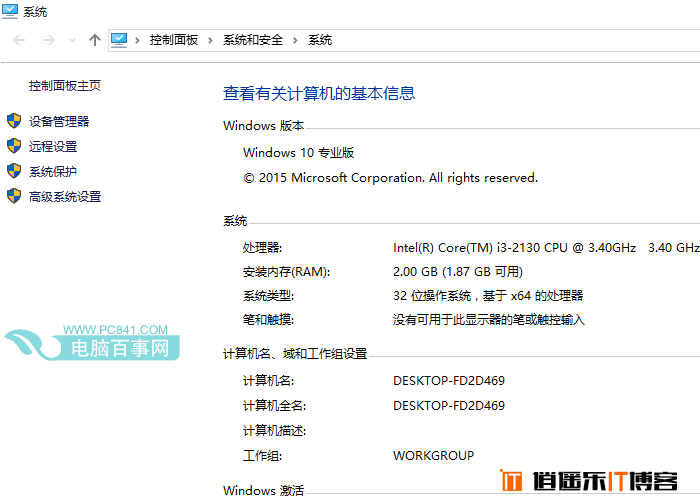Go up one level with up arrow
This screenshot has width=700, height=500.
tap(95, 40)
